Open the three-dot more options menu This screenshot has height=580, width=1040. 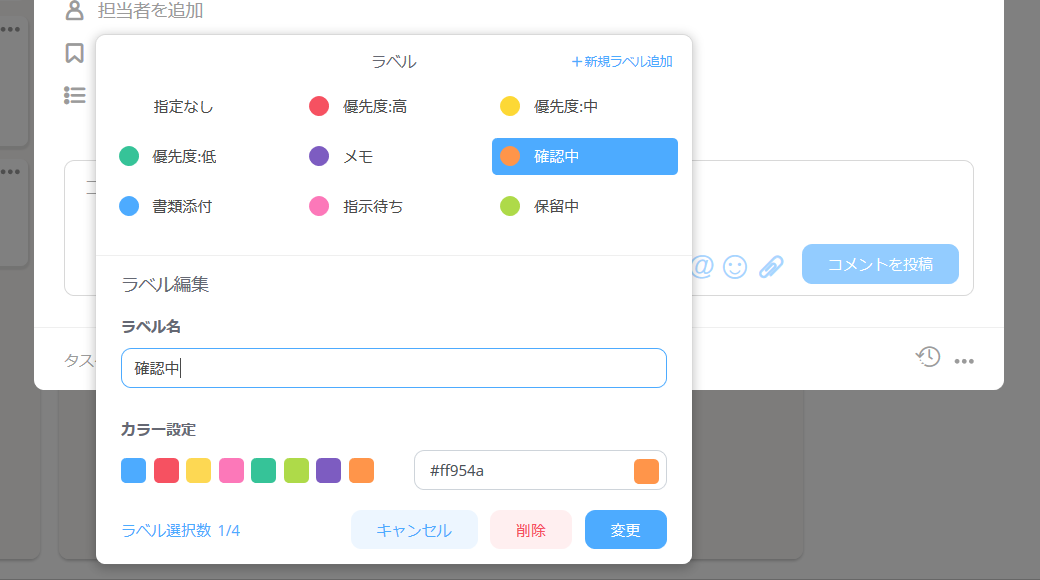click(x=964, y=361)
